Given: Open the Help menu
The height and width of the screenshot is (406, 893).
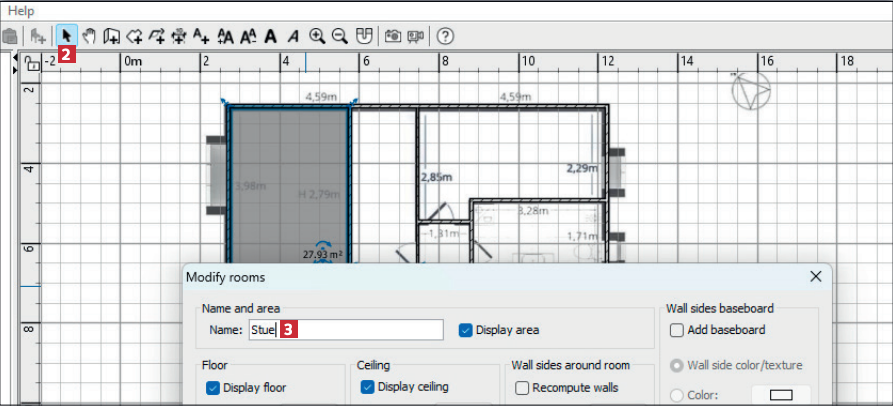Looking at the screenshot, I should [21, 10].
